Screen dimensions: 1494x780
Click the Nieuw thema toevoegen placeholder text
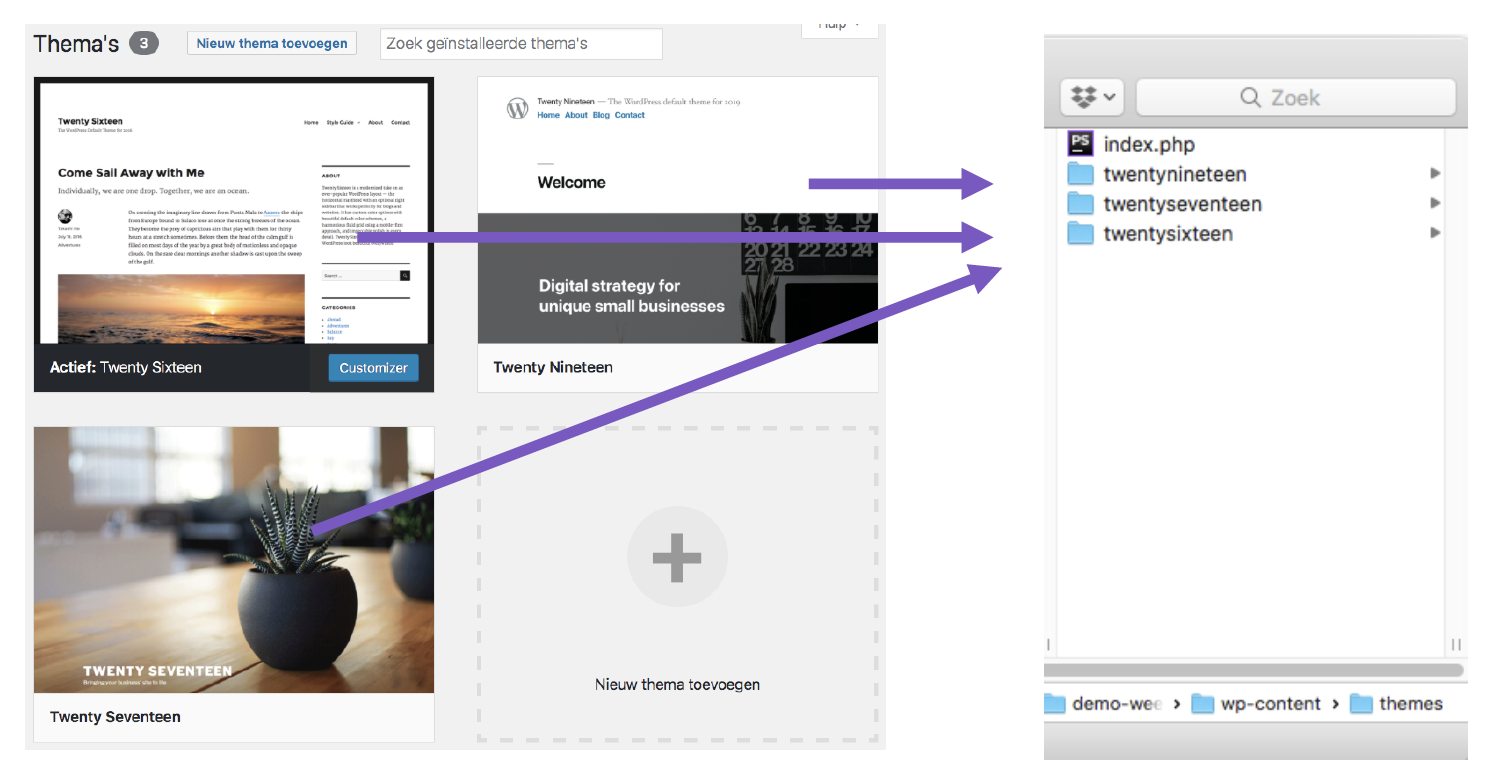[x=677, y=685]
